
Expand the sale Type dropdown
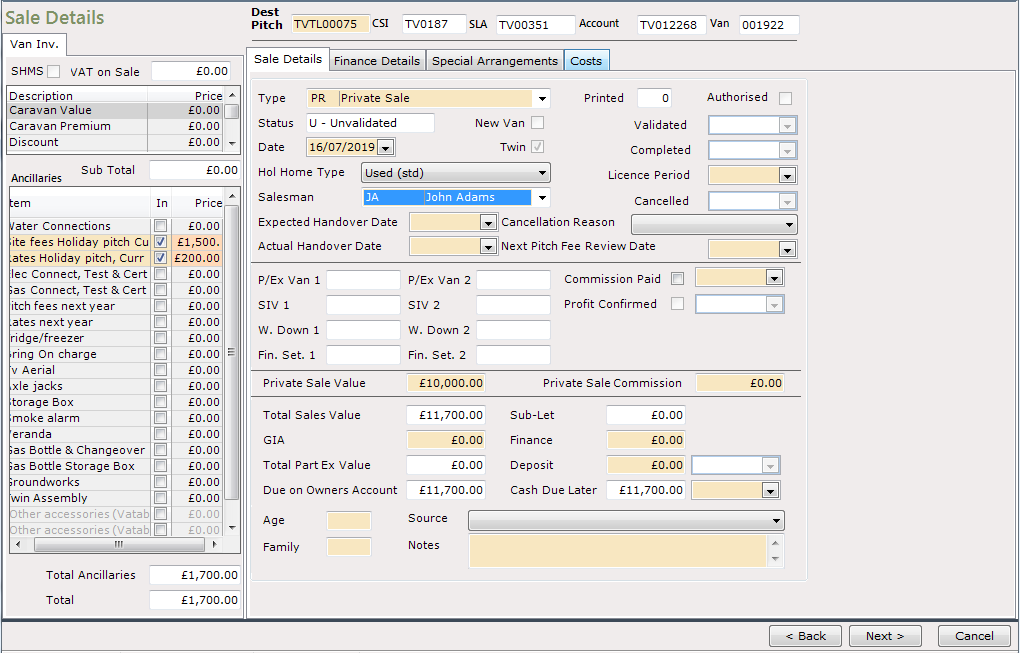542,99
